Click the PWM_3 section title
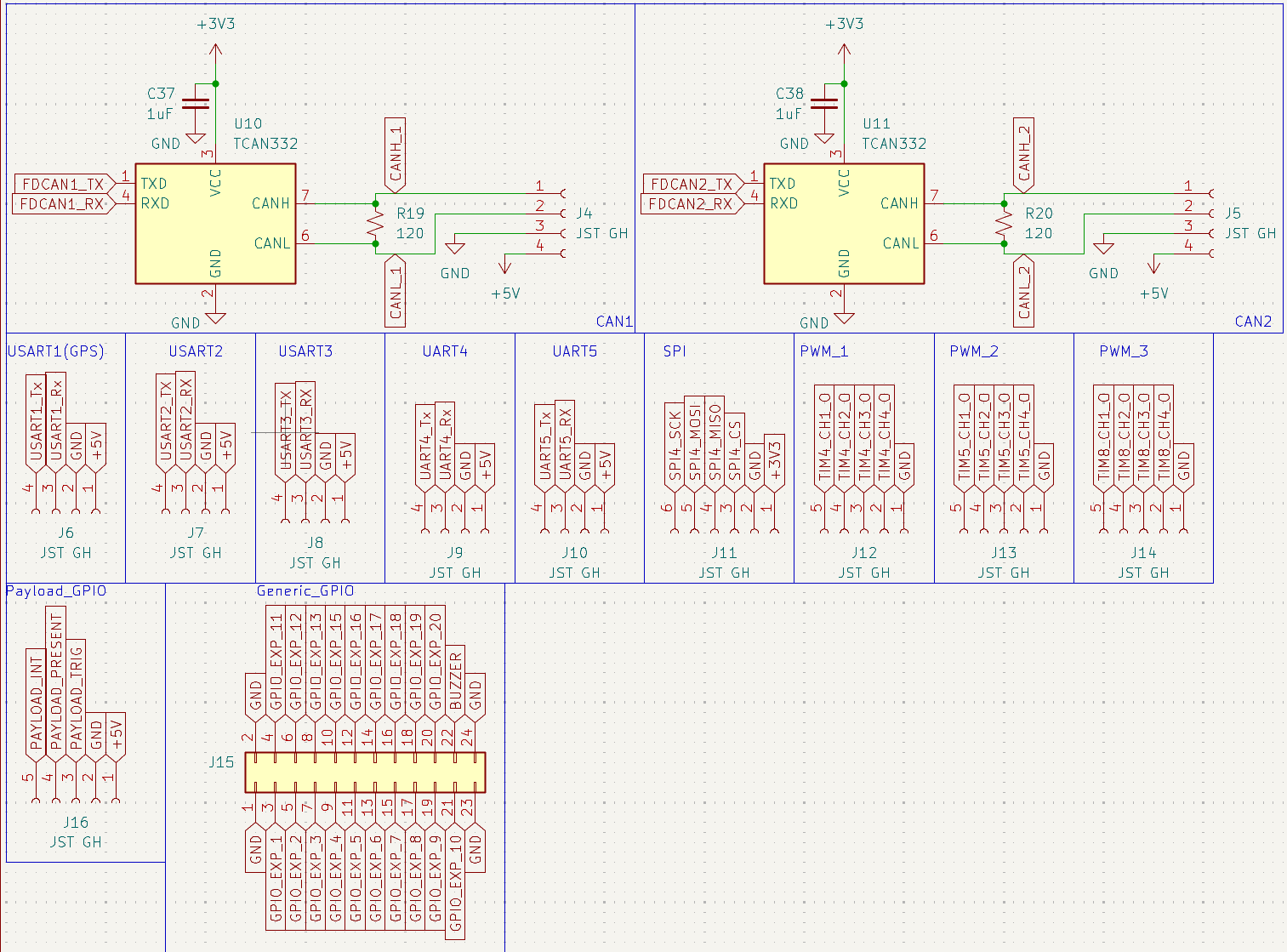This screenshot has width=1287, height=952. (1124, 351)
